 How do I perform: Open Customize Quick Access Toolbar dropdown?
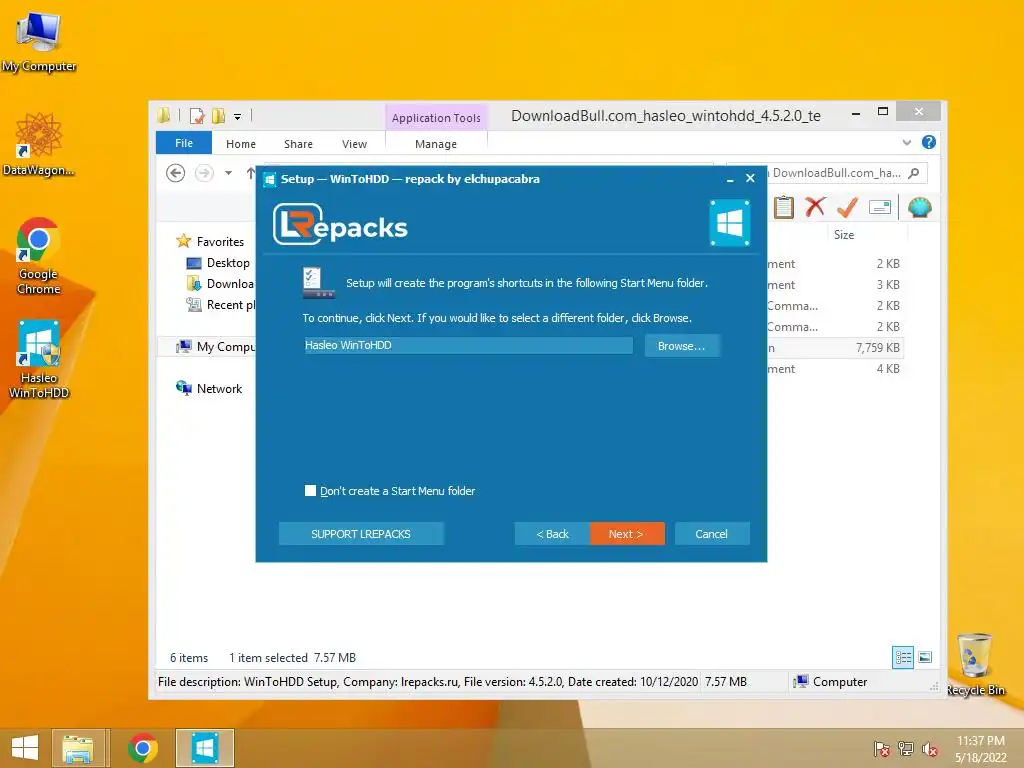click(x=238, y=117)
